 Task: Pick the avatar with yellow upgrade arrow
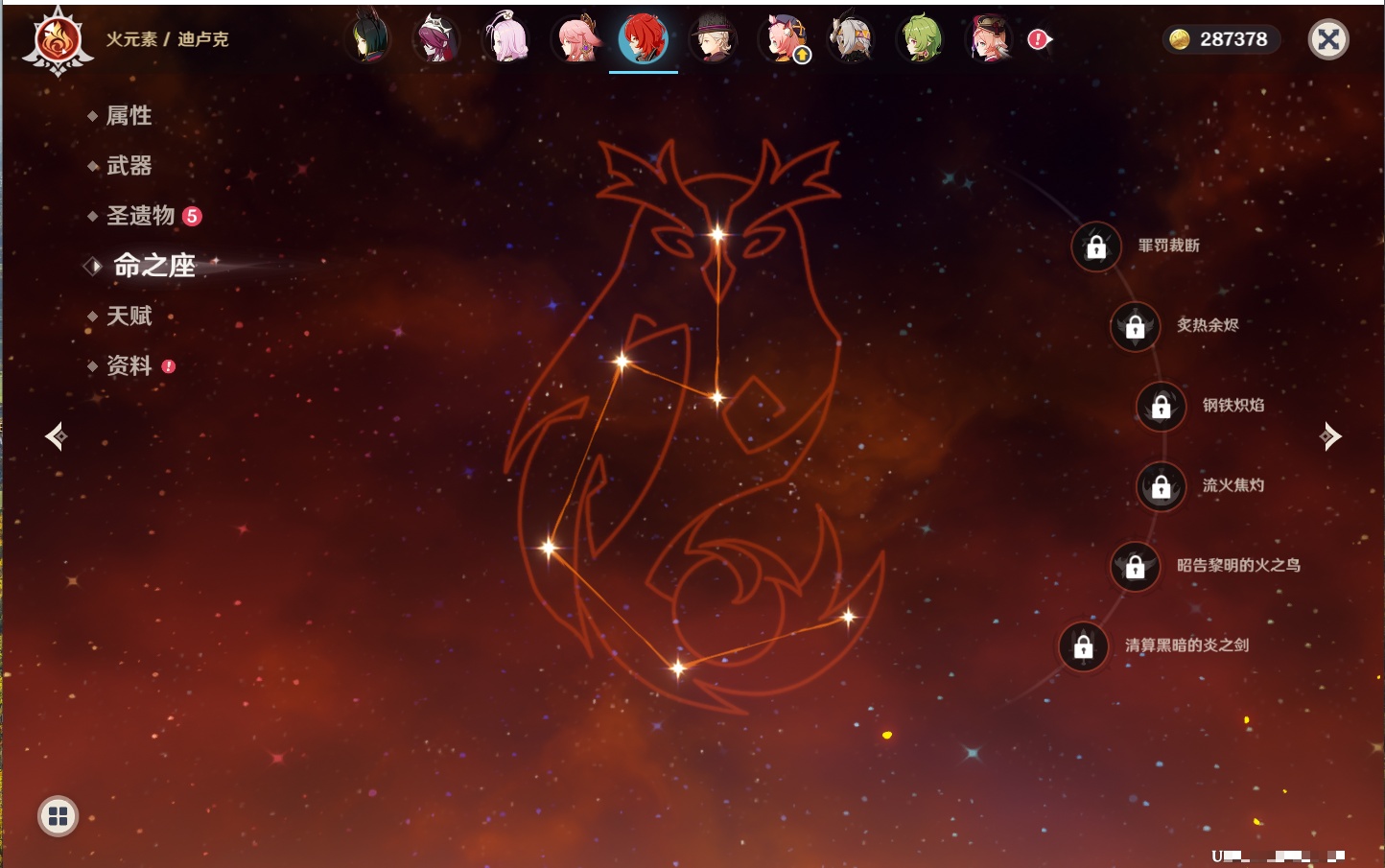pos(784,39)
